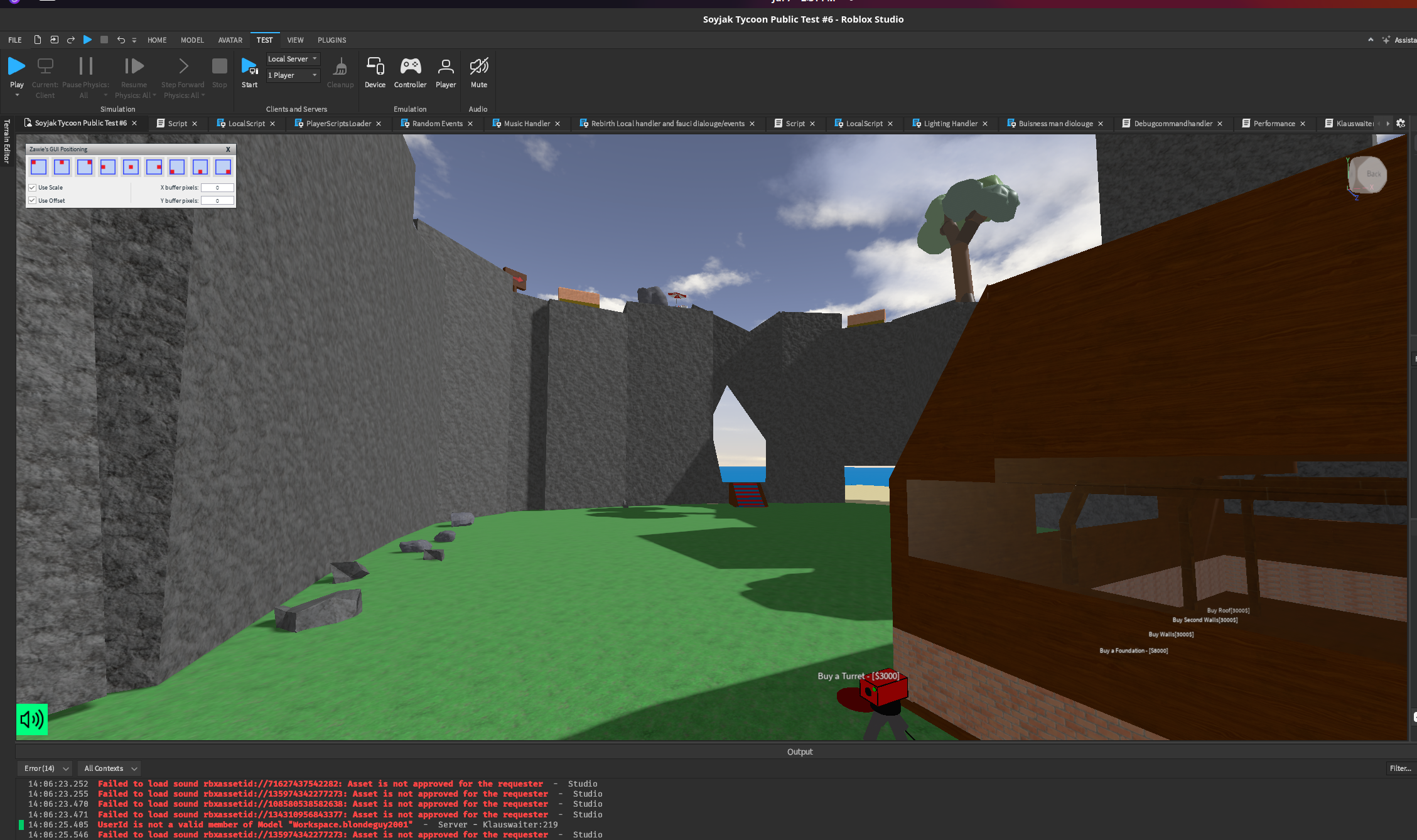This screenshot has height=840, width=1417.
Task: Expand the 1 Player dropdown
Action: (293, 75)
